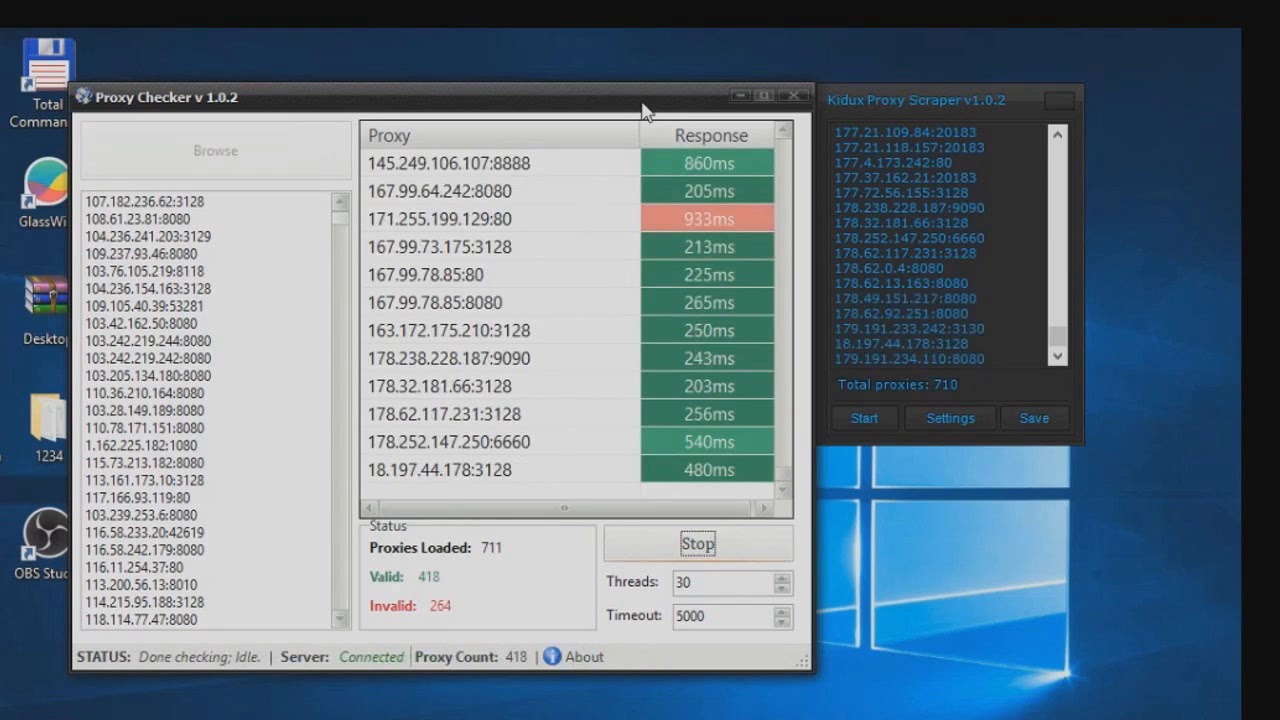The height and width of the screenshot is (720, 1280).
Task: Click the 540ms response cell
Action: point(708,442)
